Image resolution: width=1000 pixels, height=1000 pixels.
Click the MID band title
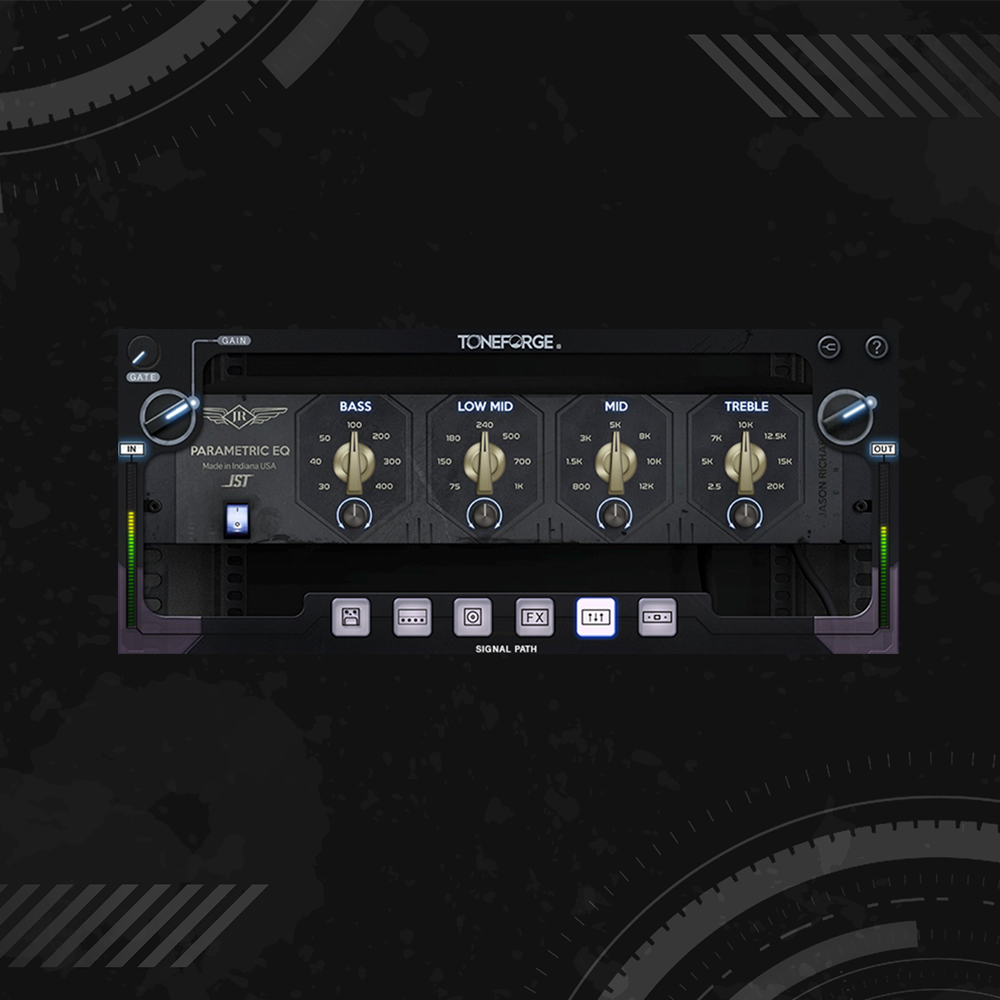point(616,406)
